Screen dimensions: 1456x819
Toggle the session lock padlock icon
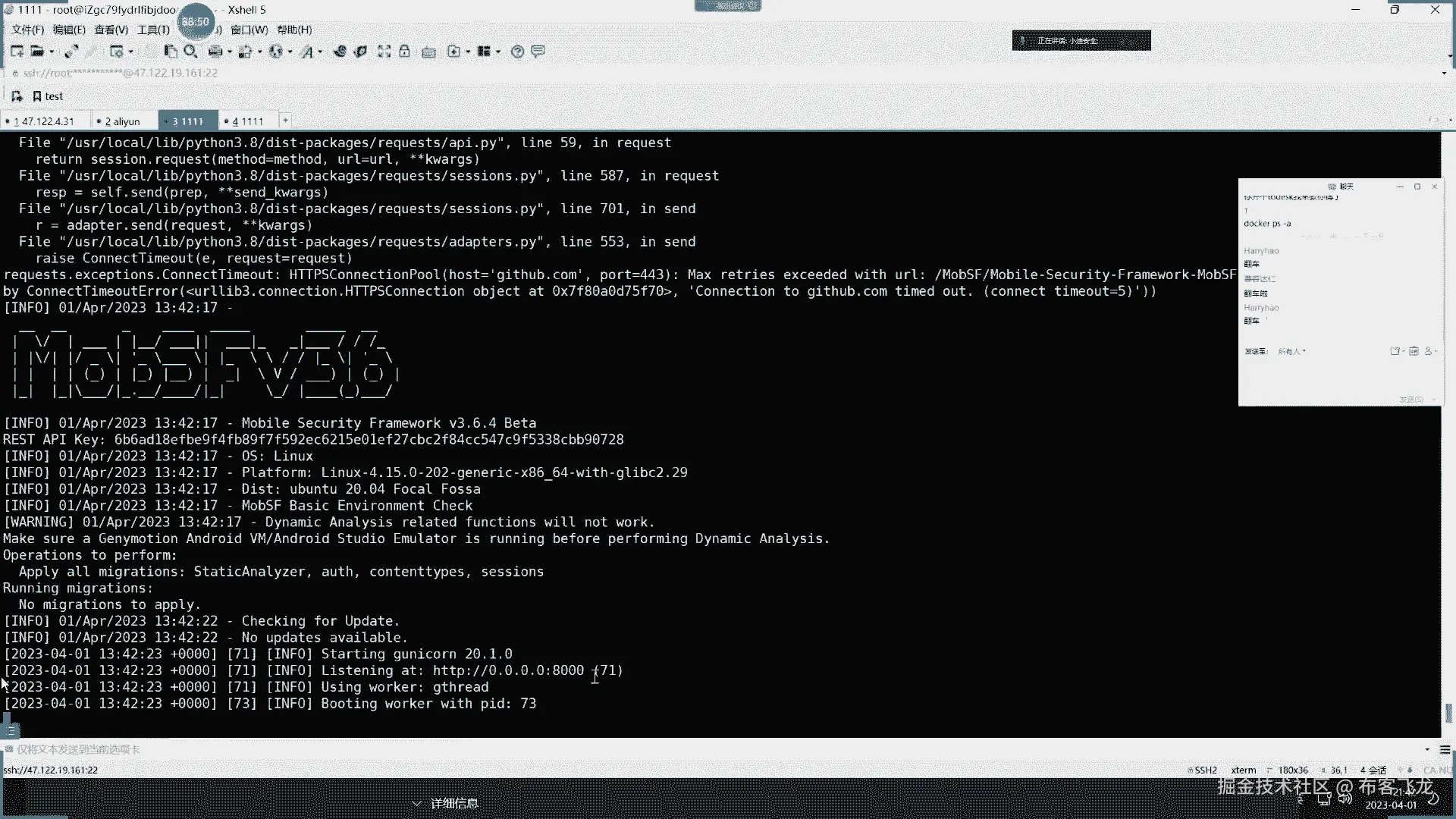tap(405, 52)
